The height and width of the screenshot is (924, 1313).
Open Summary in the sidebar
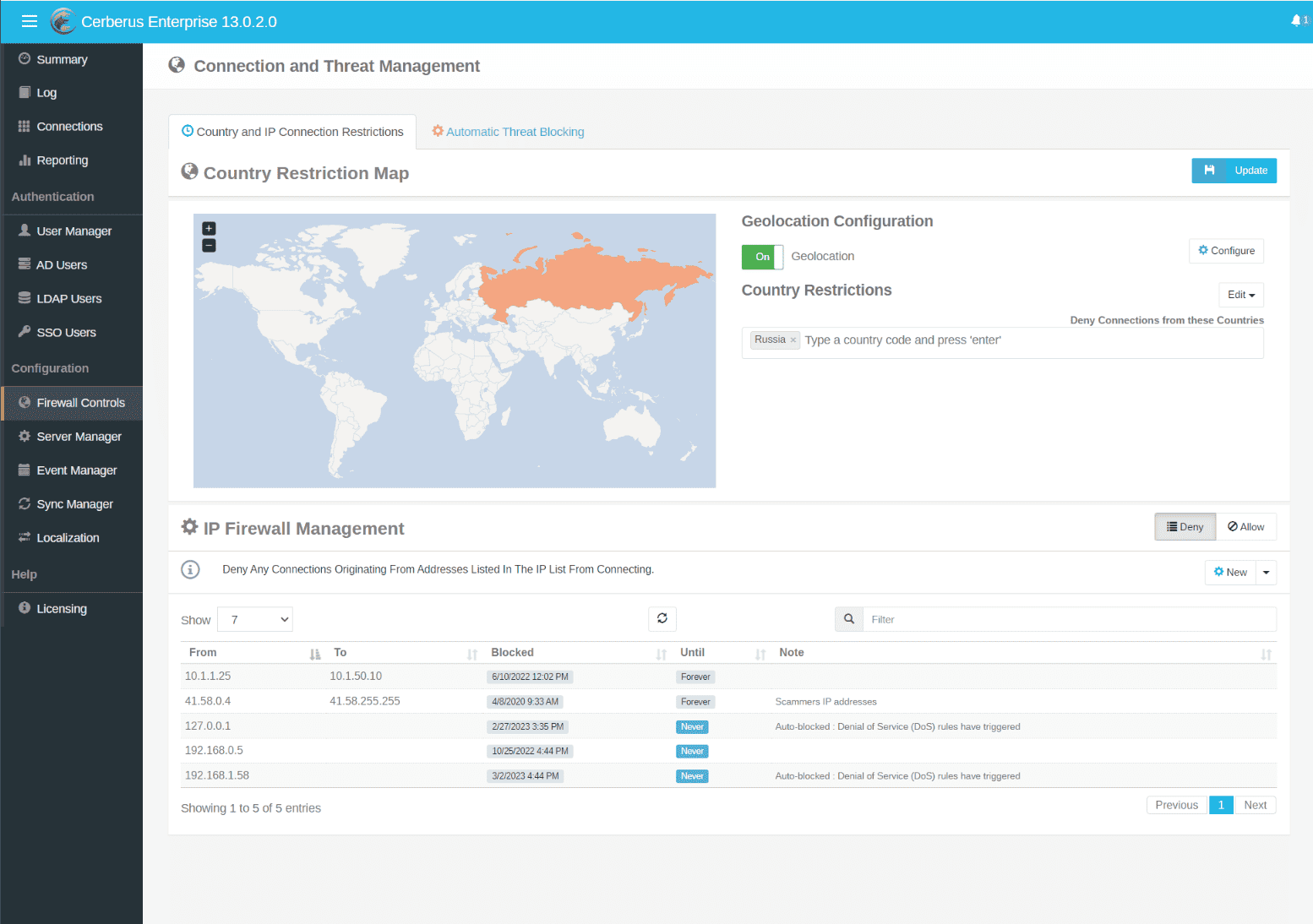click(x=72, y=59)
